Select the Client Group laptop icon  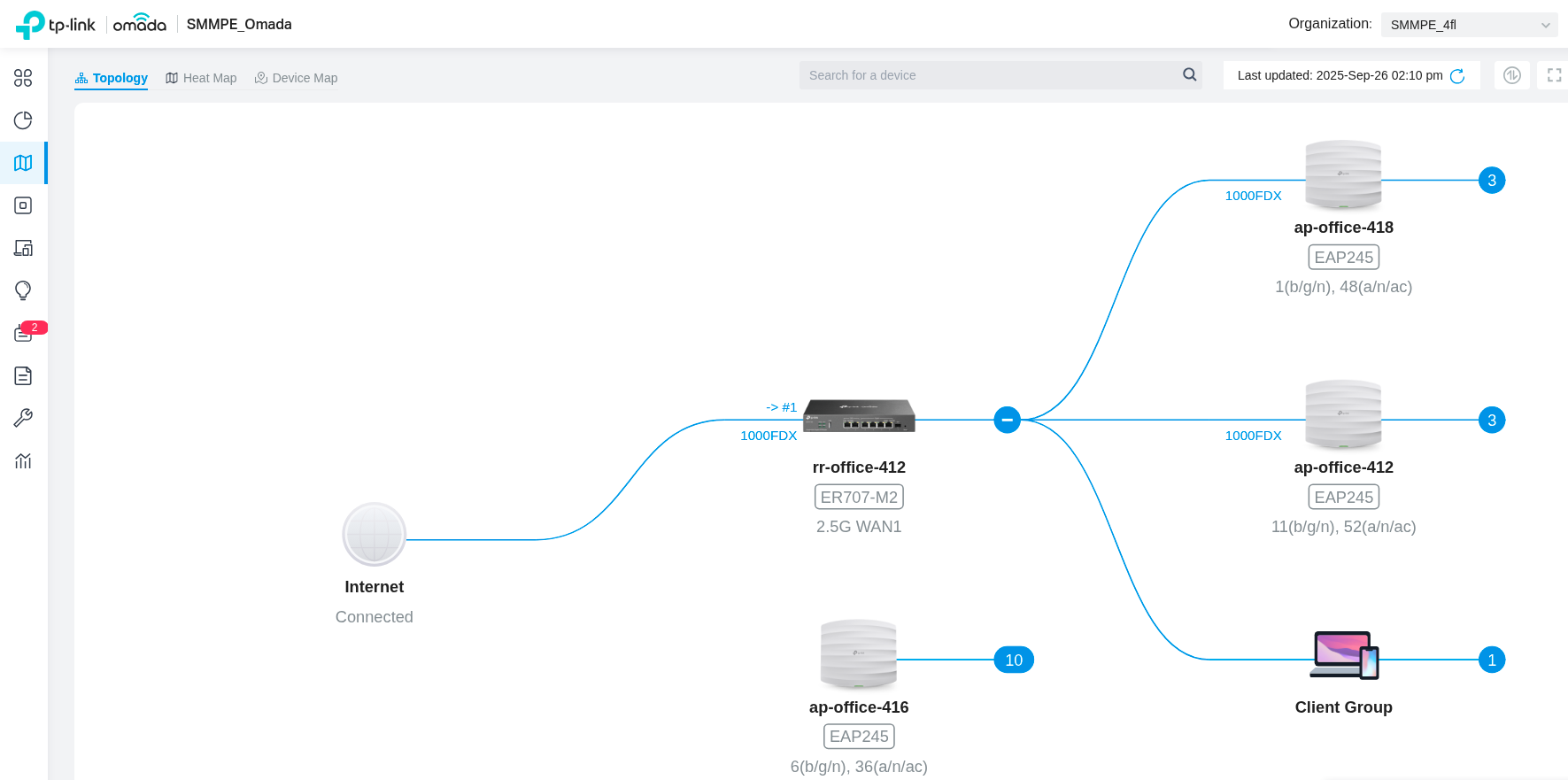[1343, 655]
